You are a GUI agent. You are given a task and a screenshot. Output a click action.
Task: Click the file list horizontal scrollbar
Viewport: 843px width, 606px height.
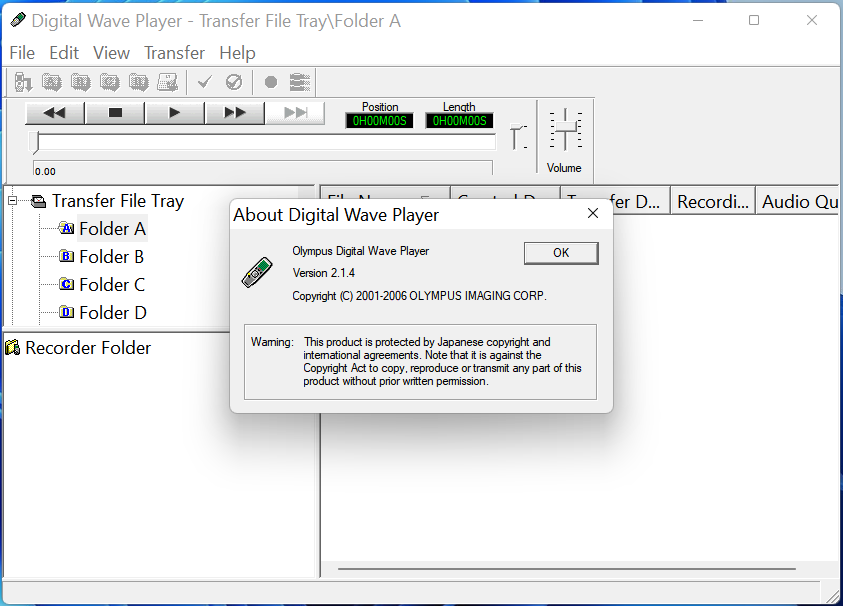click(x=567, y=568)
